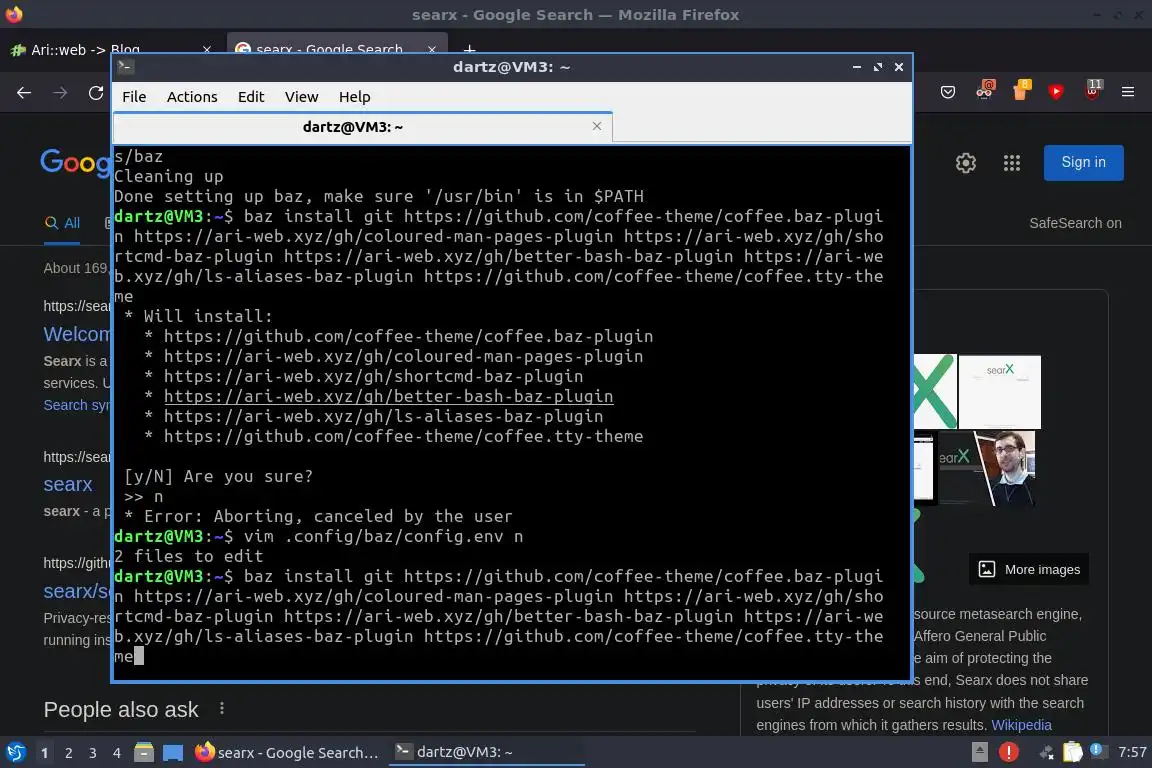Open the clipboard manager tray icon
Screen dimensions: 1152x768
pyautogui.click(x=1073, y=752)
